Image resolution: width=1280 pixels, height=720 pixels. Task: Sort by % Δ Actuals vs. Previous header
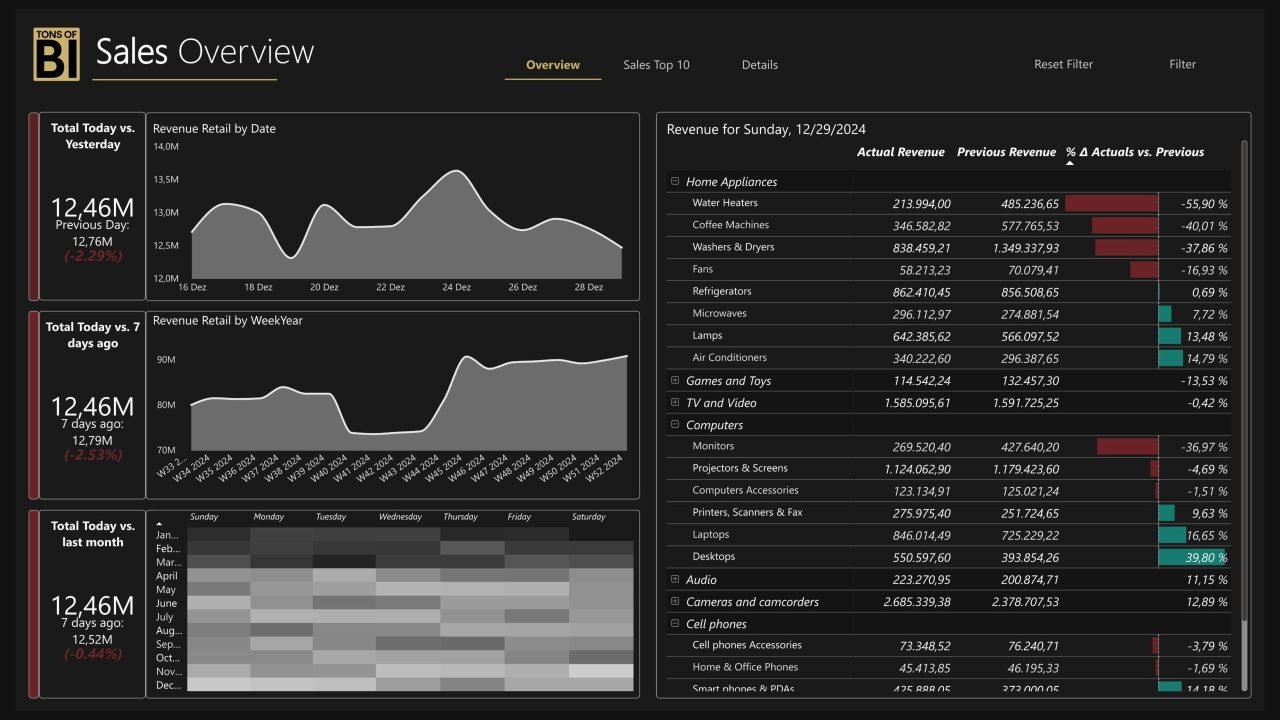click(x=1135, y=152)
